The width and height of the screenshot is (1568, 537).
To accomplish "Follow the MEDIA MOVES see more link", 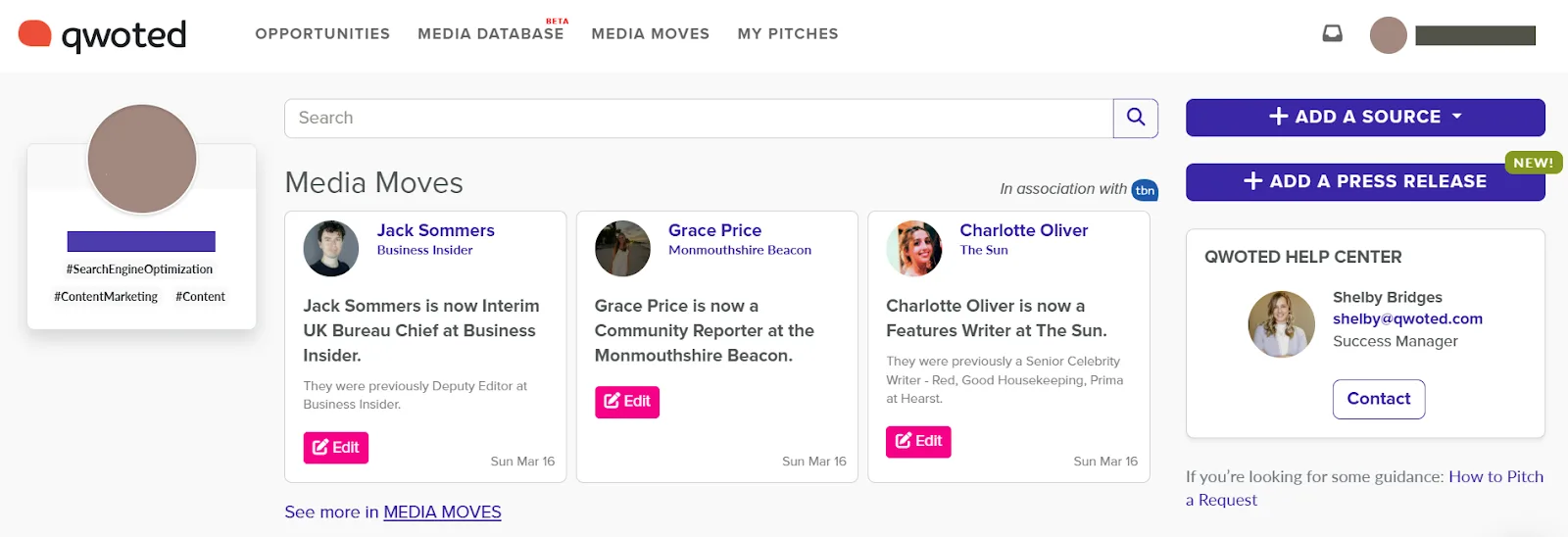I will pyautogui.click(x=442, y=513).
